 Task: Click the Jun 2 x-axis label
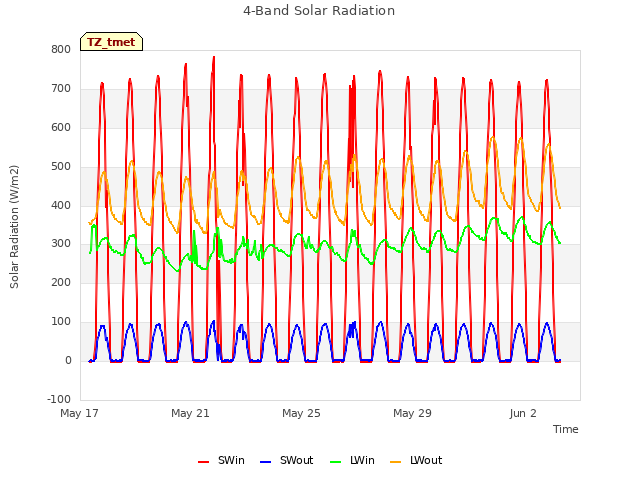click(523, 413)
